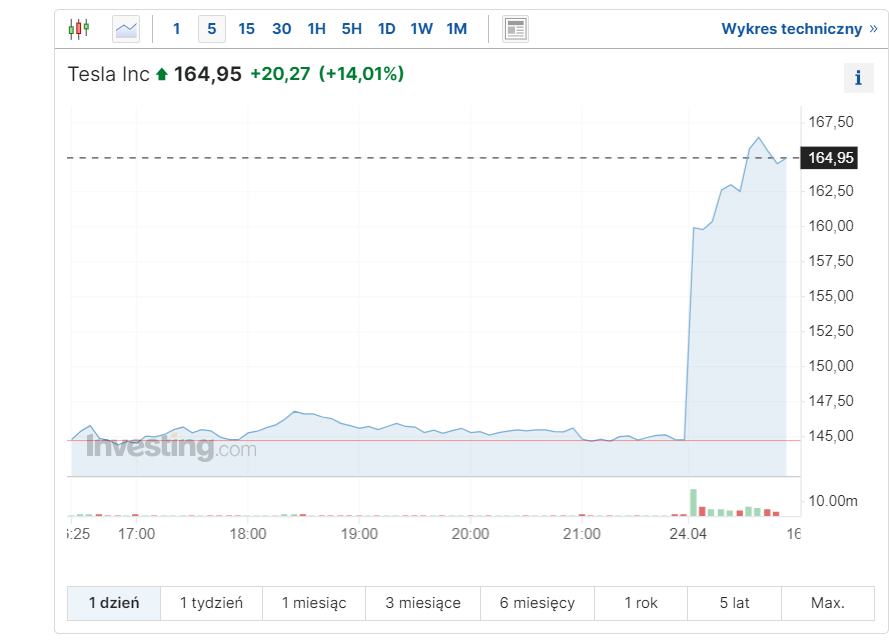Open the Wykres techniczny link
Image resolution: width=889 pixels, height=644 pixels.
click(x=799, y=29)
